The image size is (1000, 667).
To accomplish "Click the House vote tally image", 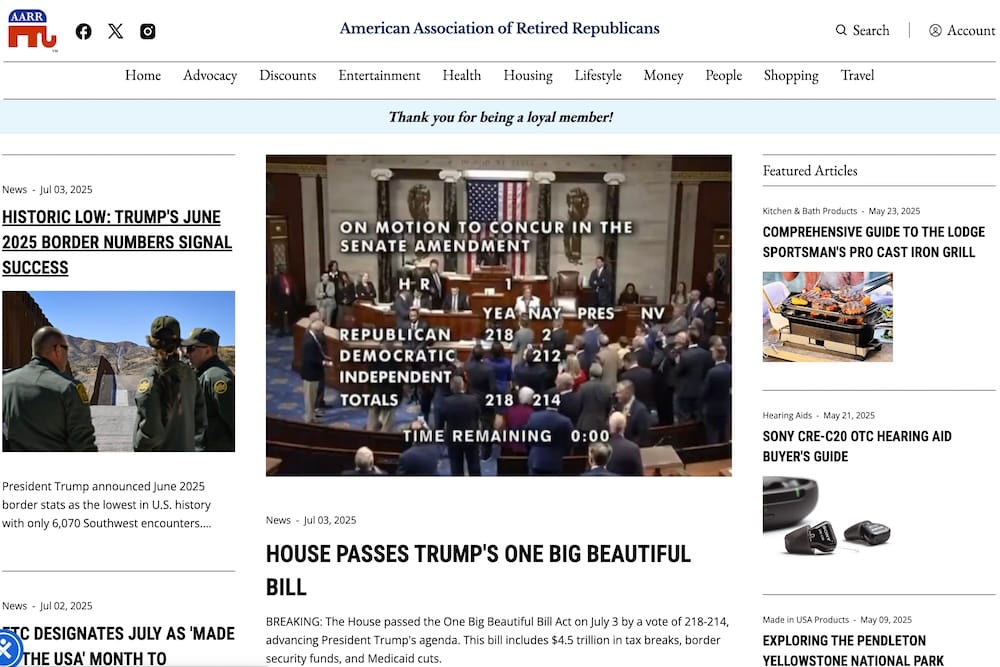I will pyautogui.click(x=498, y=315).
